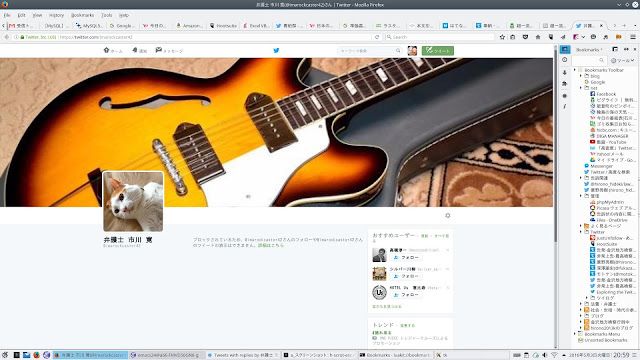
Task: Click HOTEL Us round avatar
Action: coord(379,292)
